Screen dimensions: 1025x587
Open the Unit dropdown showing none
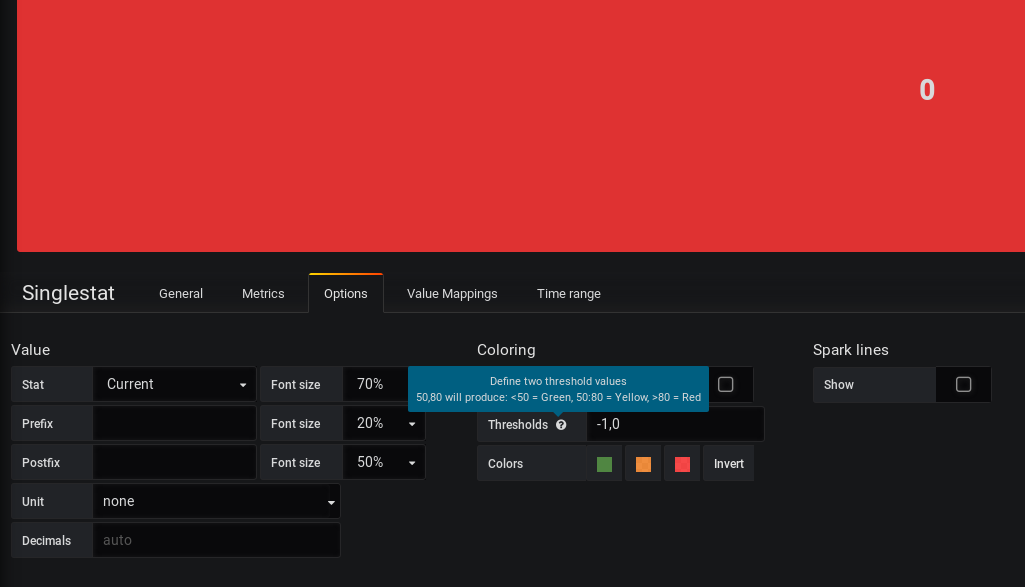(x=217, y=501)
